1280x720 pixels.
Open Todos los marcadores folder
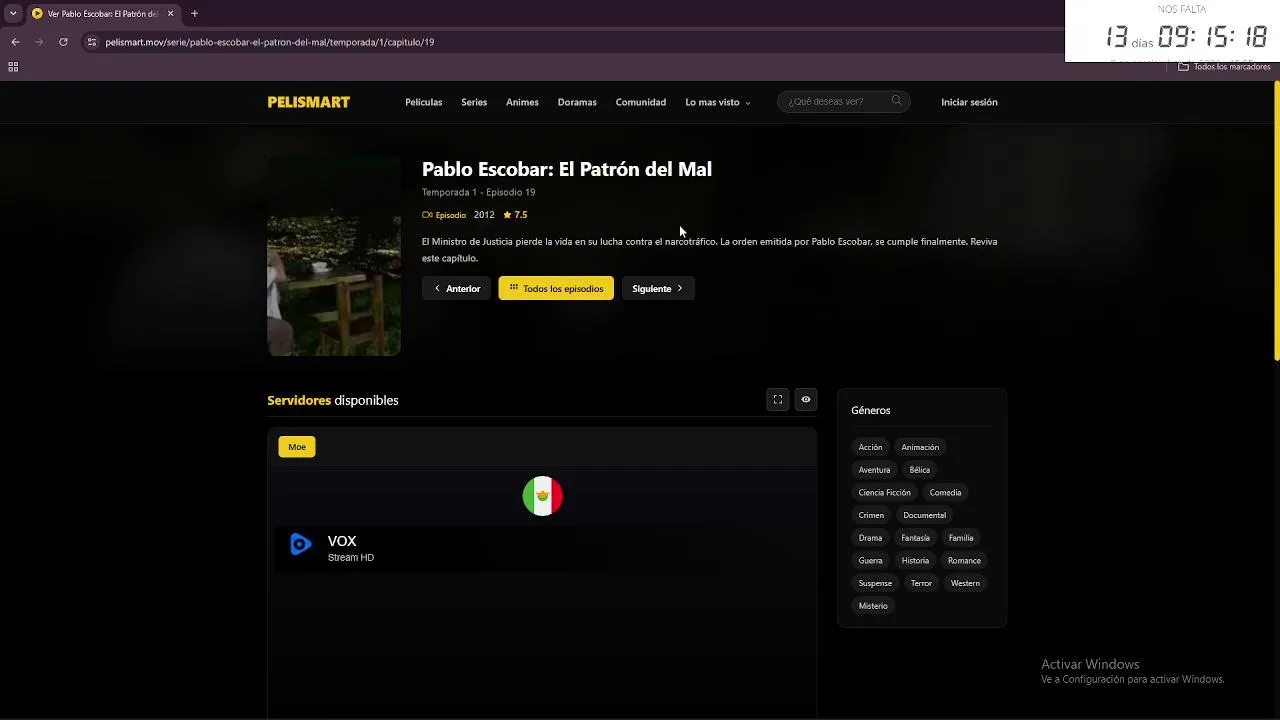(x=1224, y=67)
